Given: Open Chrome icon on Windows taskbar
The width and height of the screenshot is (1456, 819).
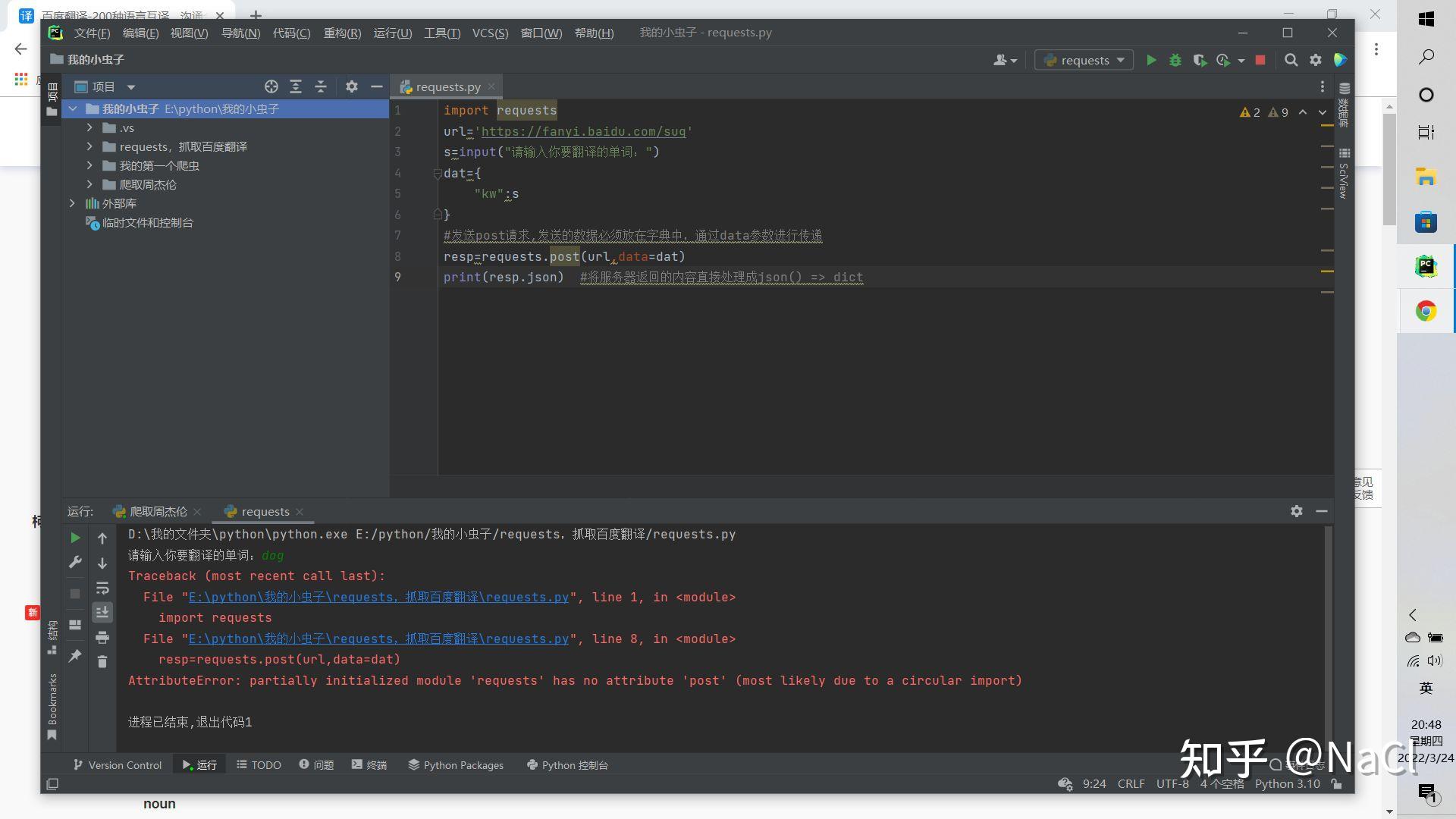Looking at the screenshot, I should click(1426, 311).
